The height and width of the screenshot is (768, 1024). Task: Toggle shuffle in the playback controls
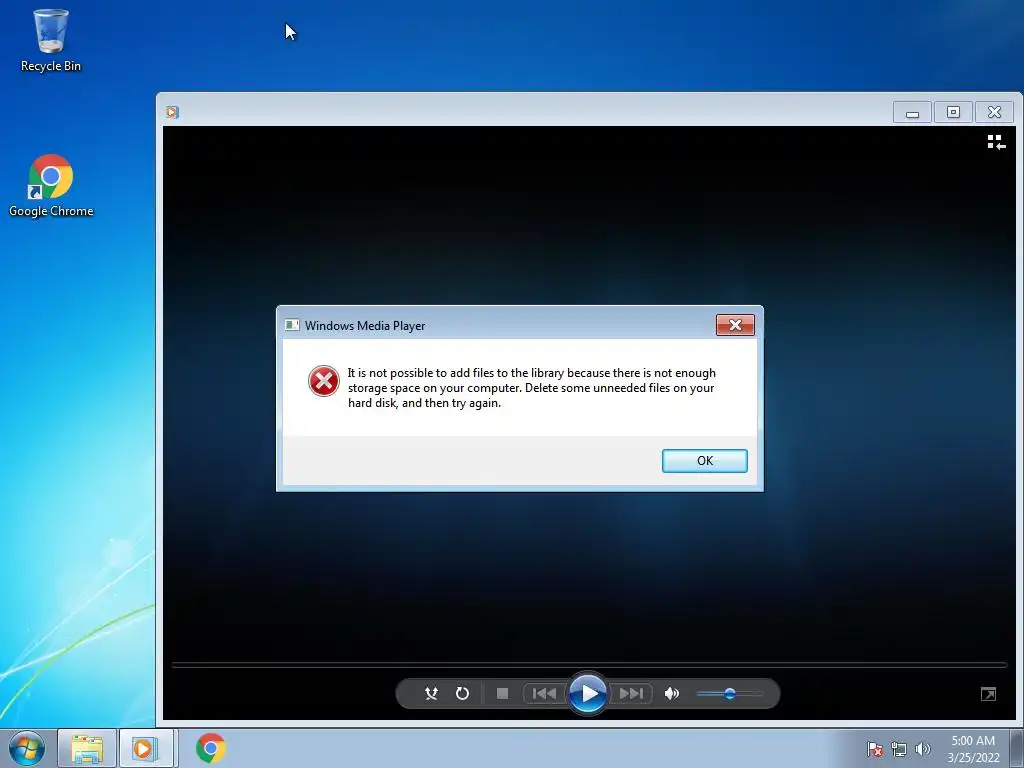pos(431,694)
